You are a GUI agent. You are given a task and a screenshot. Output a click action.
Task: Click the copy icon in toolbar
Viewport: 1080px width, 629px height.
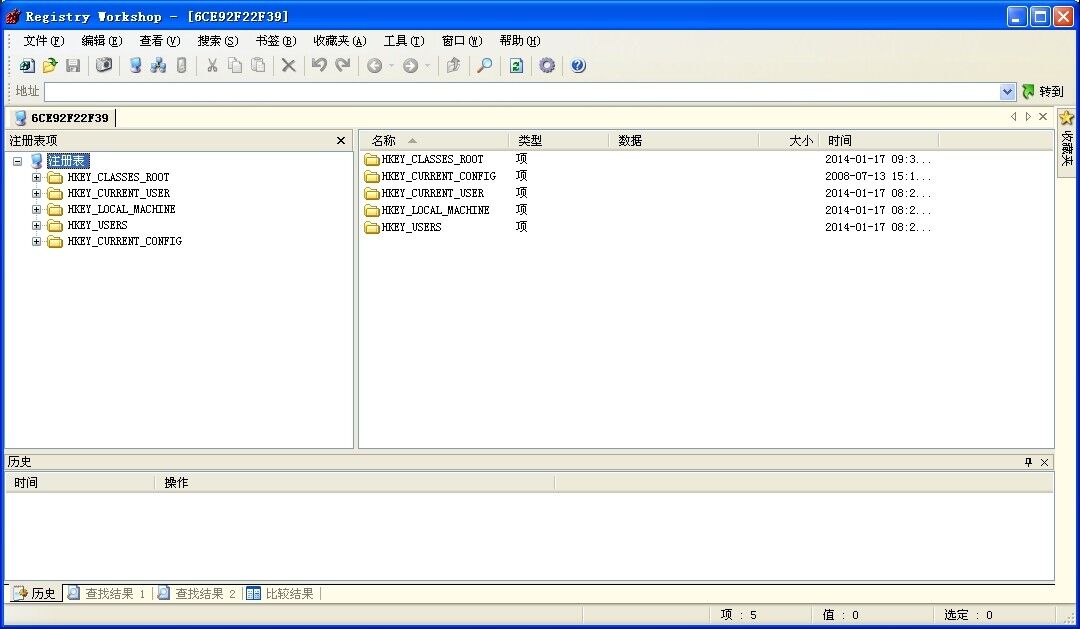pos(235,65)
